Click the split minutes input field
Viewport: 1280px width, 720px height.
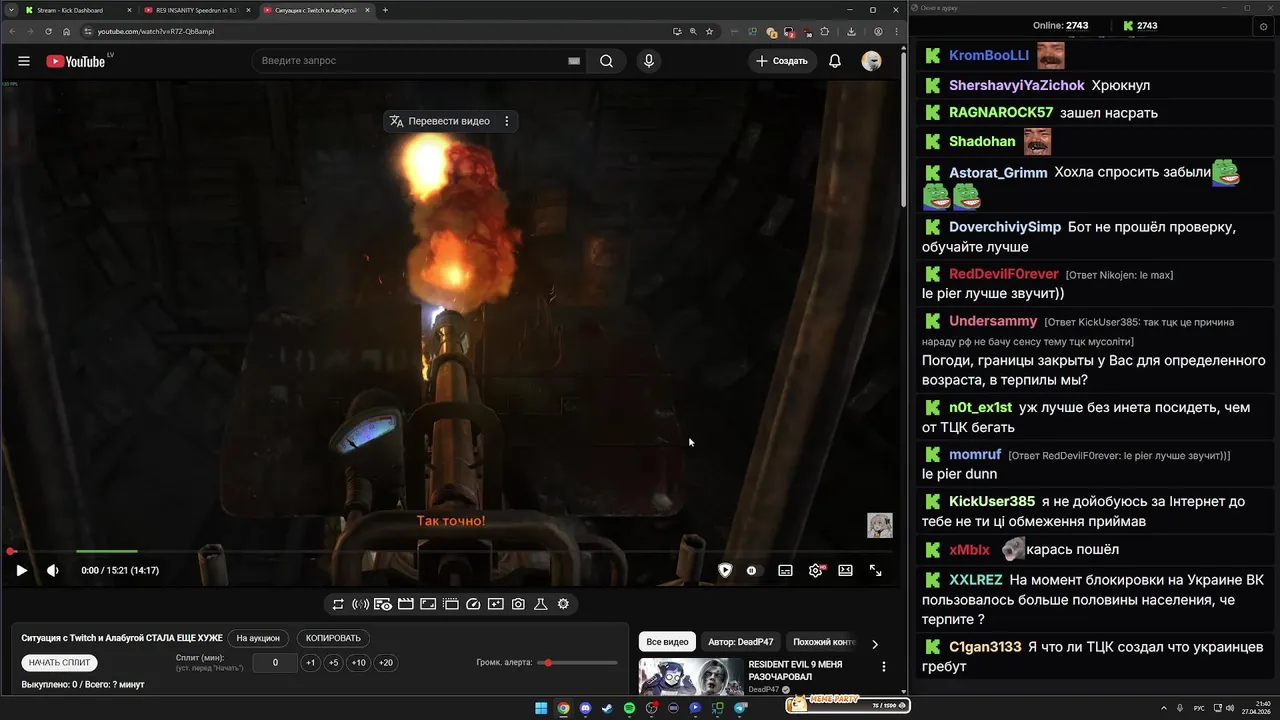coord(275,663)
